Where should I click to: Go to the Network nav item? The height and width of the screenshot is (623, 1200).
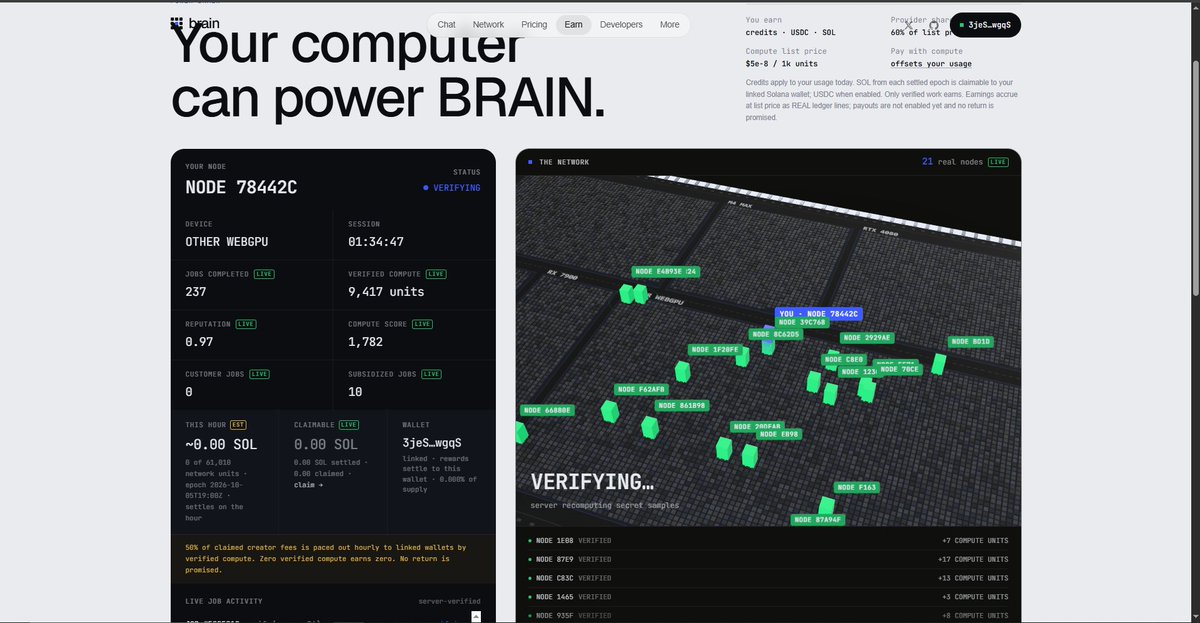[488, 25]
